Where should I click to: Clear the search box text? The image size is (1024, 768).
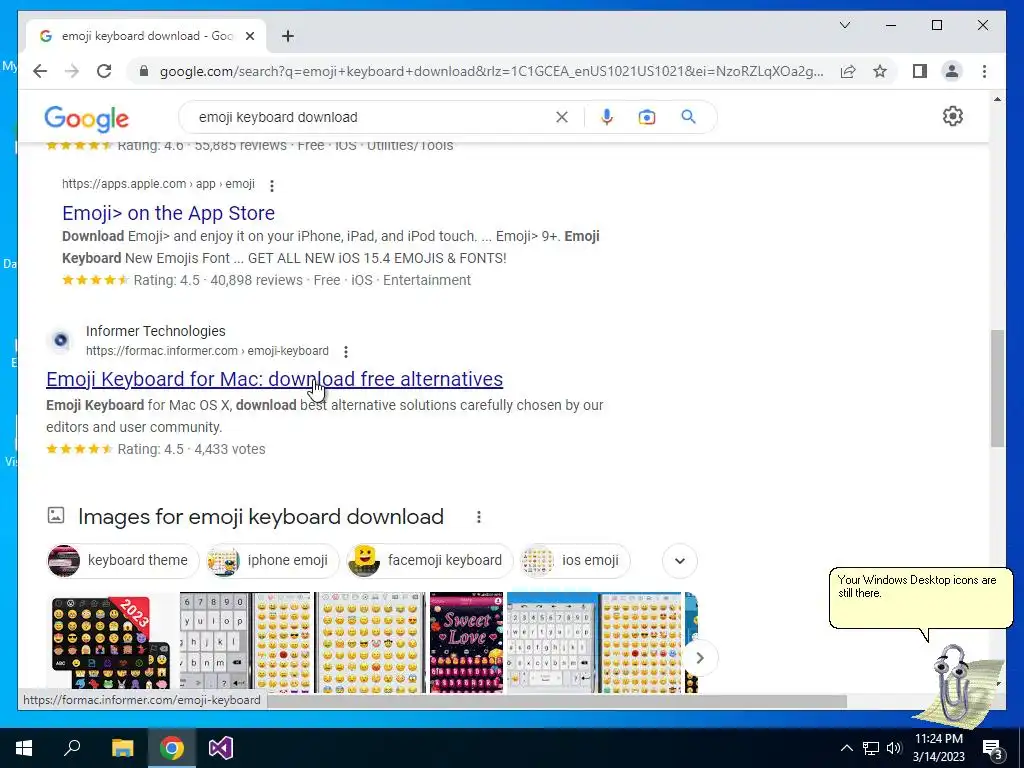coord(562,117)
